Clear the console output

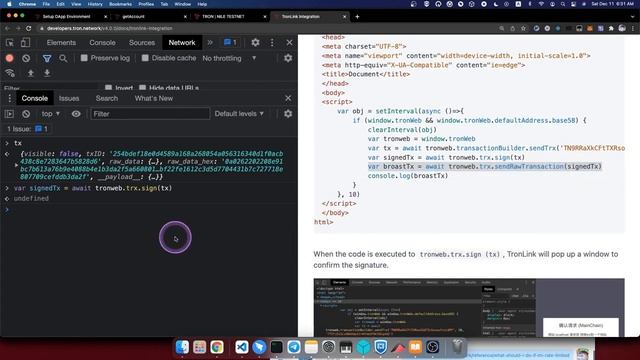[26, 114]
